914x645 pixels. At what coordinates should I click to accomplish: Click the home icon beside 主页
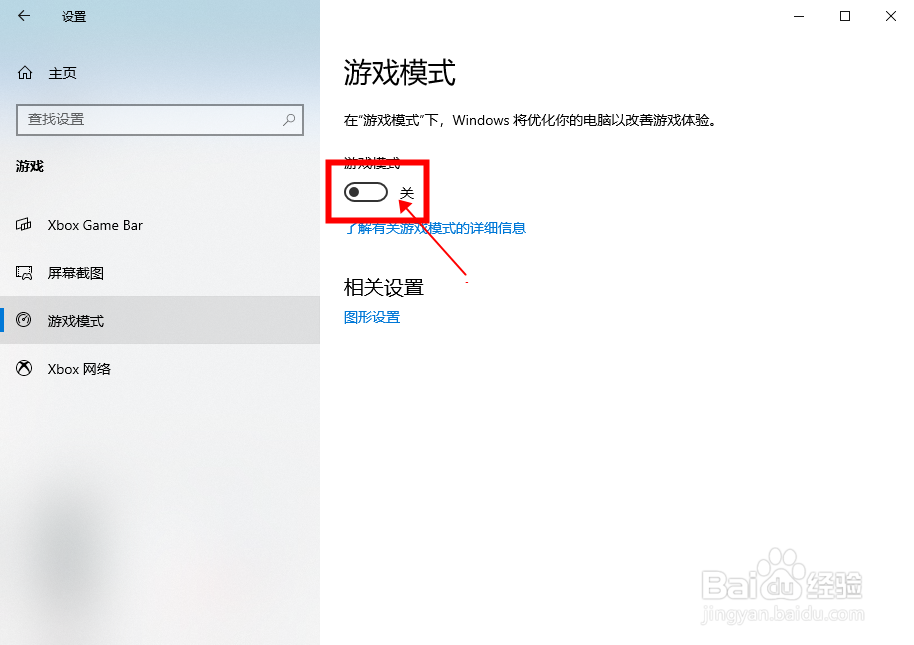tap(24, 73)
